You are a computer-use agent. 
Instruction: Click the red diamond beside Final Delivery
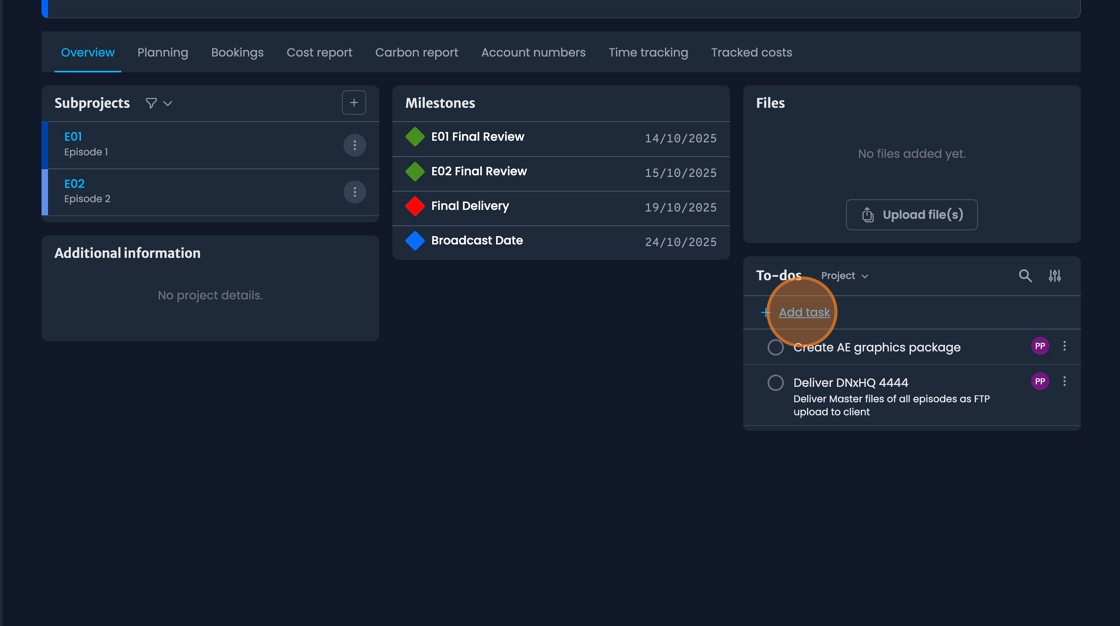(414, 206)
